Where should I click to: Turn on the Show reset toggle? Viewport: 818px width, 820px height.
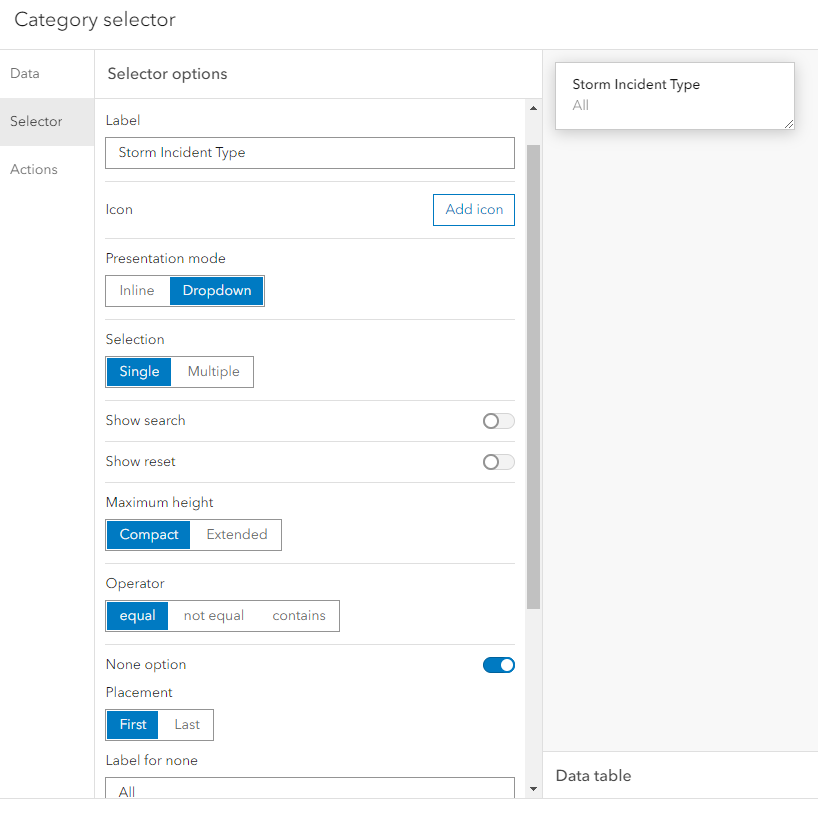pyautogui.click(x=498, y=462)
